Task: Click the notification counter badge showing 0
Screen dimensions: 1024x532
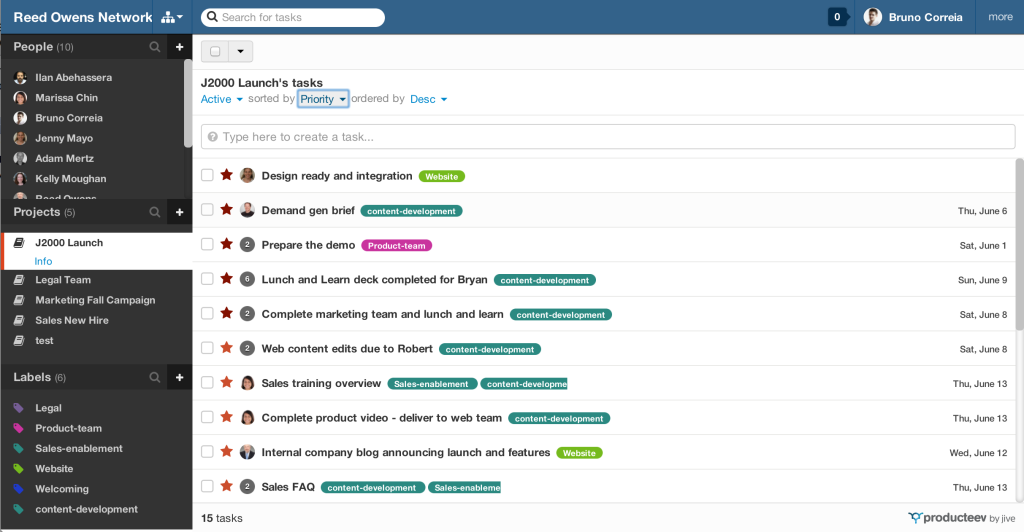Action: point(837,17)
